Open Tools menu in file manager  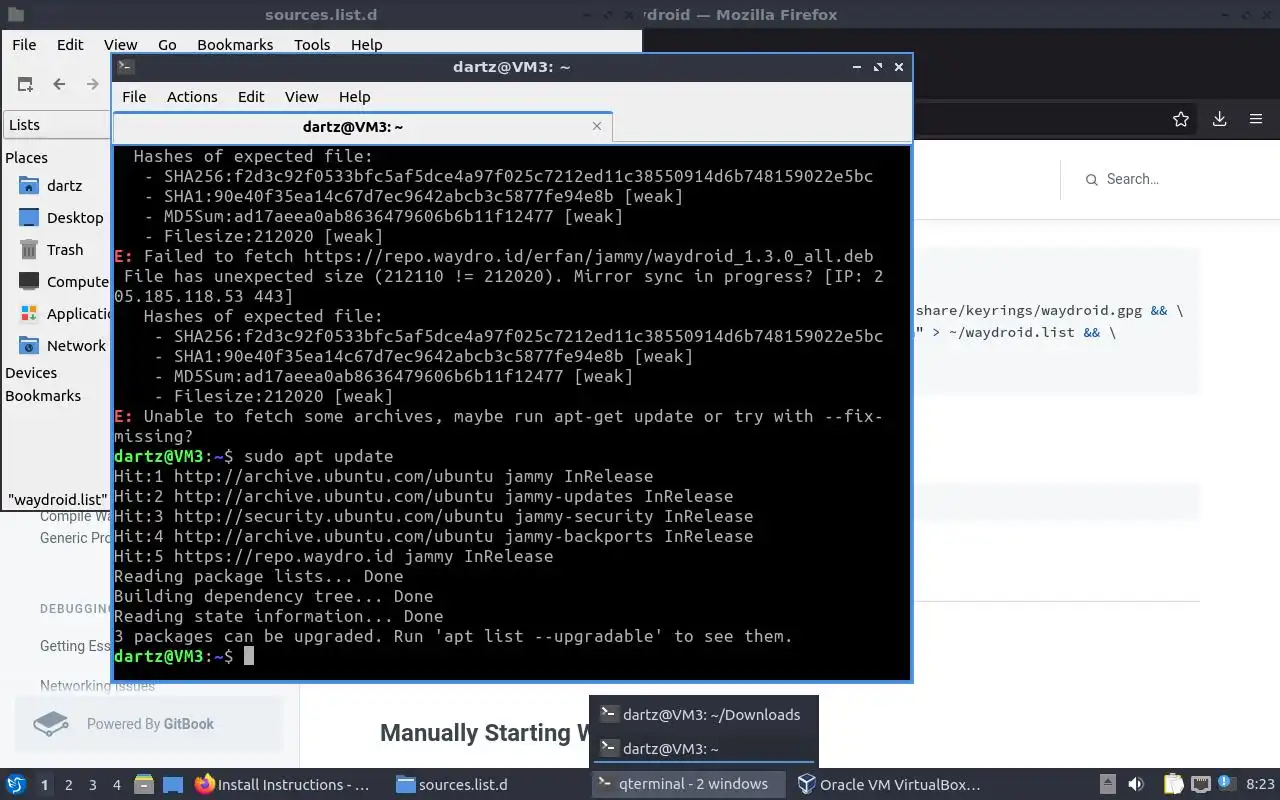[312, 45]
